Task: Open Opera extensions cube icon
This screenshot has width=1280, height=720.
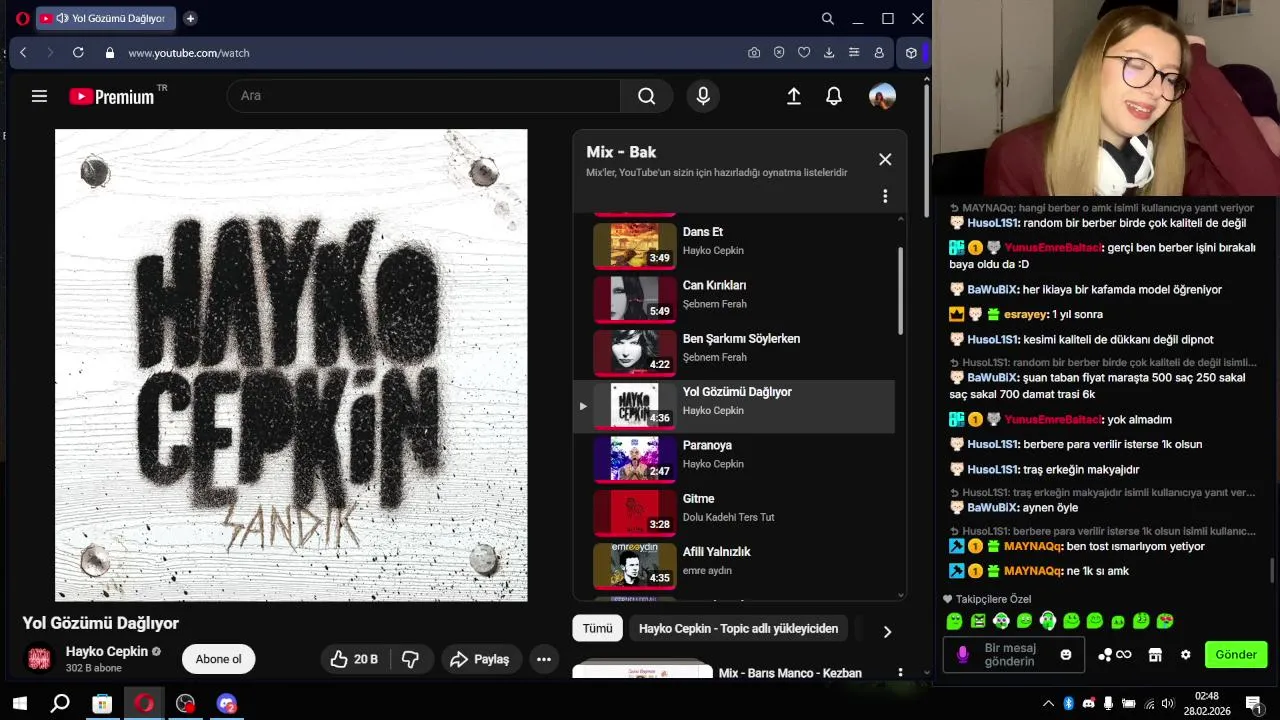Action: pyautogui.click(x=911, y=53)
